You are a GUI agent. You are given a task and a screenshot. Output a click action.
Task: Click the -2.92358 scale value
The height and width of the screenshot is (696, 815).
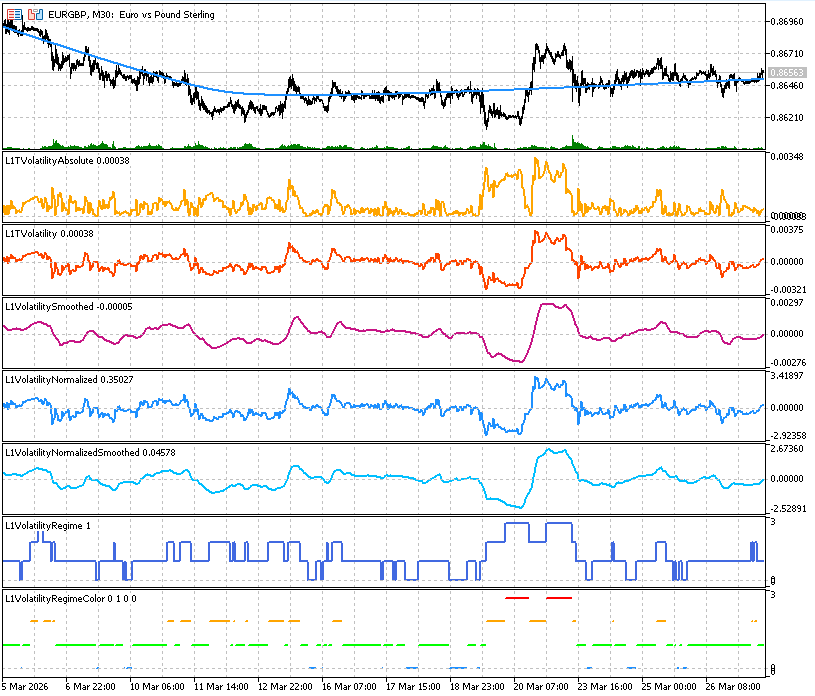click(787, 436)
